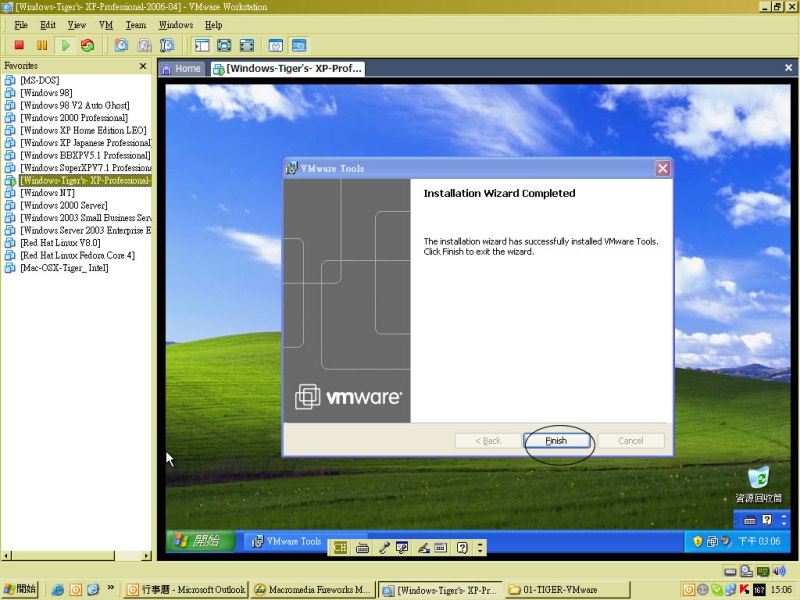This screenshot has width=800, height=600.
Task: Click the Full Screen toolbar icon
Action: tap(224, 45)
